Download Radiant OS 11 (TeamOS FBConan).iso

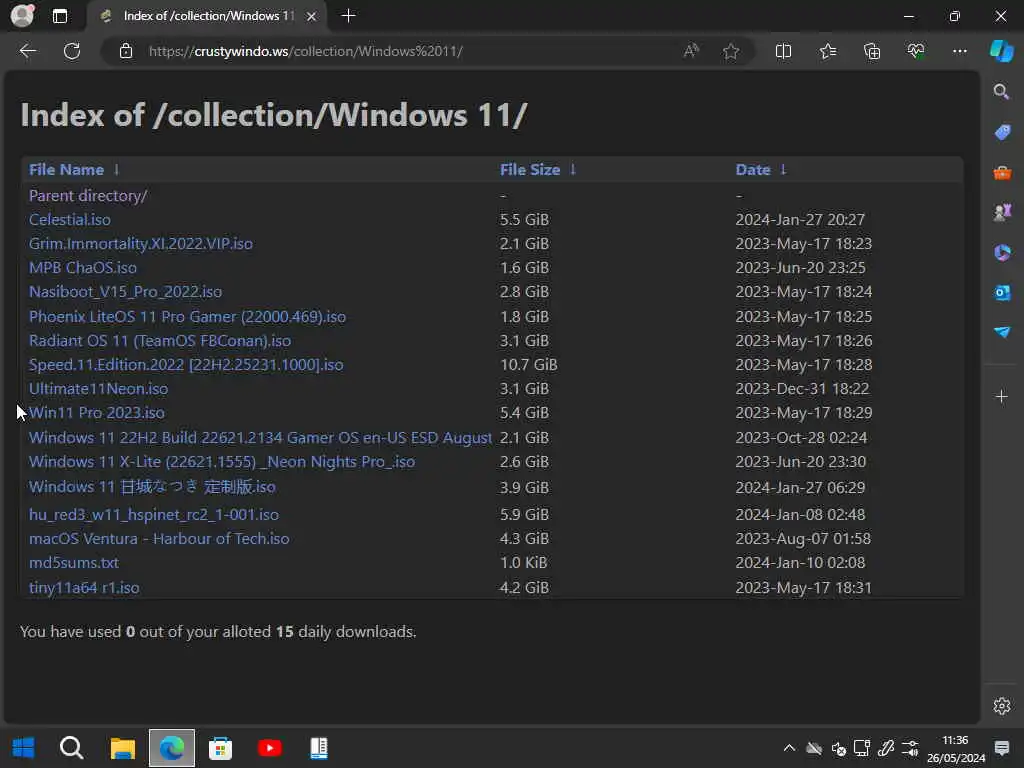click(x=160, y=341)
